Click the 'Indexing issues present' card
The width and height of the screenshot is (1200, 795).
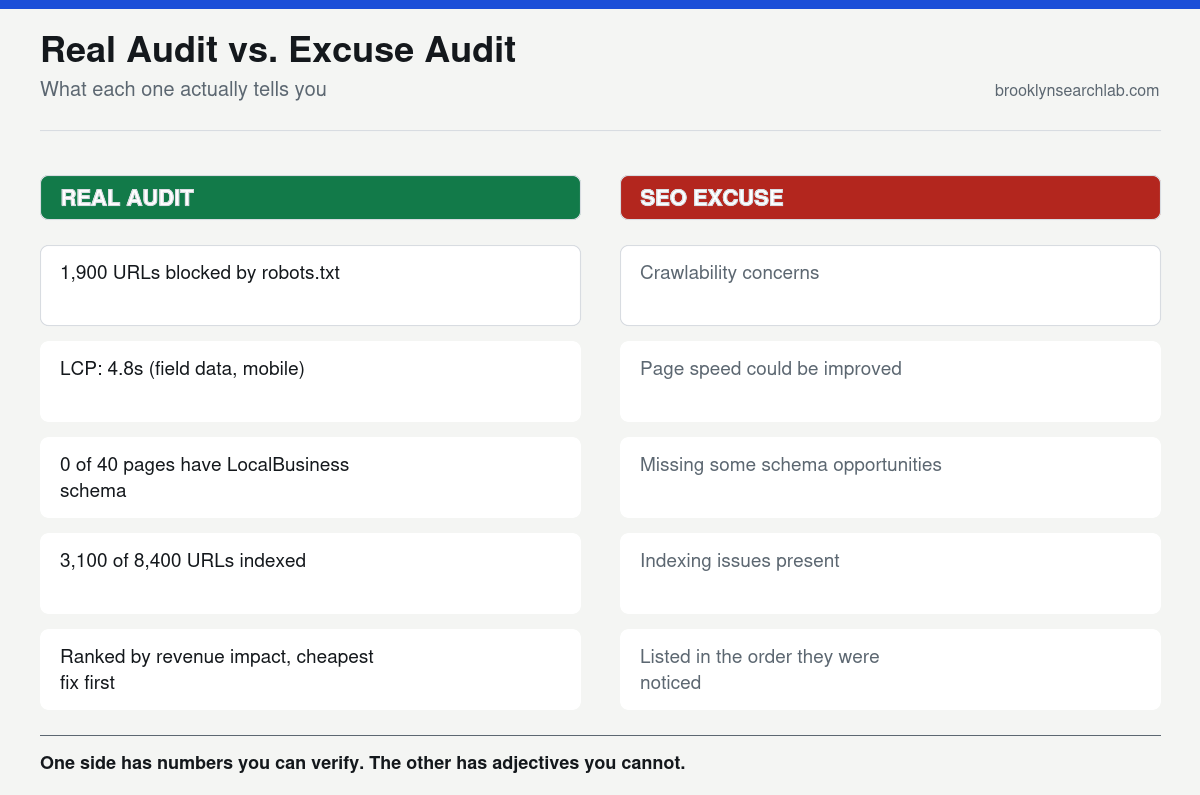point(890,573)
